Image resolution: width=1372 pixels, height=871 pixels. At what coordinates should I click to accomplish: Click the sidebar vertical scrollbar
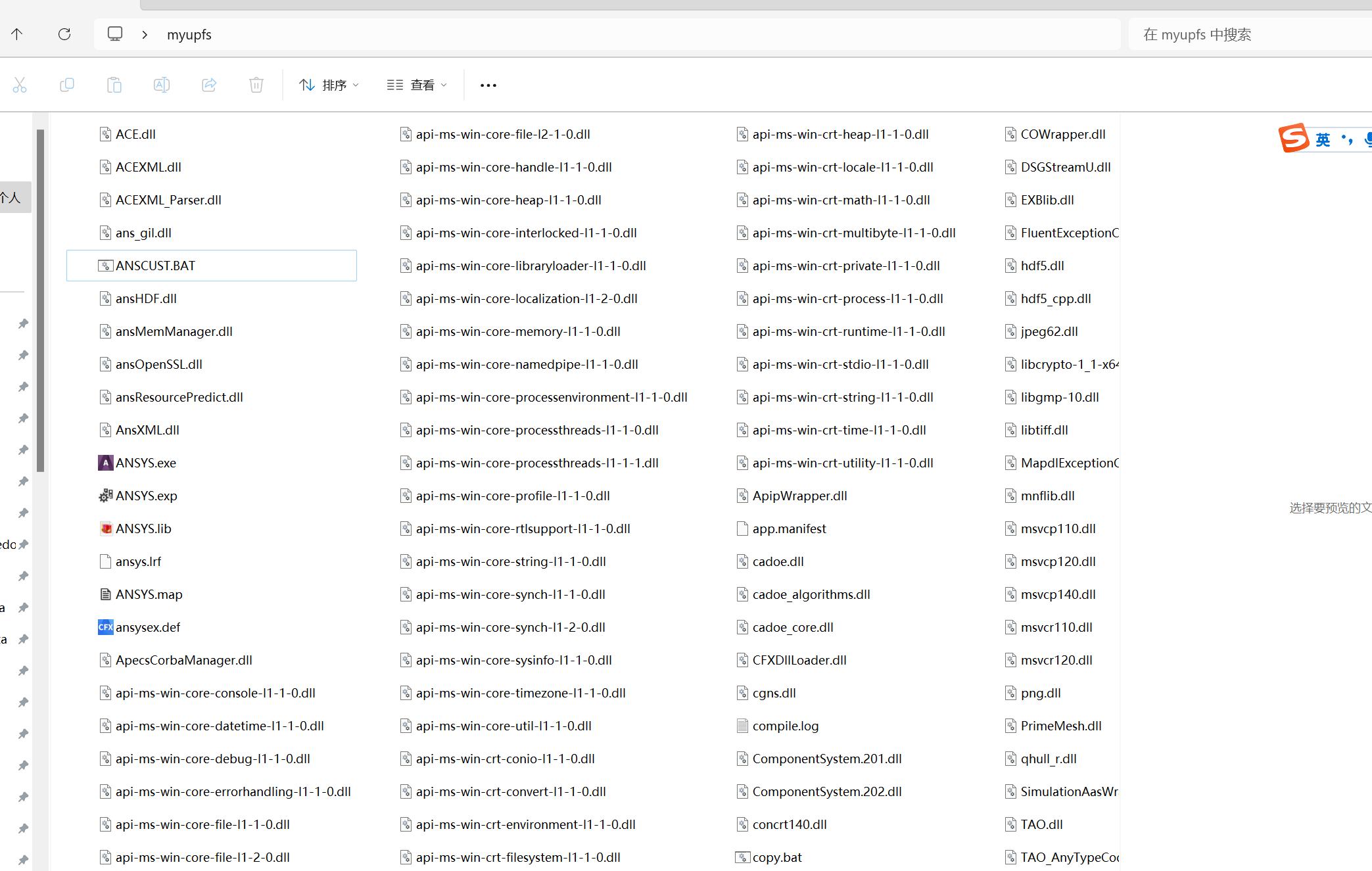click(41, 300)
